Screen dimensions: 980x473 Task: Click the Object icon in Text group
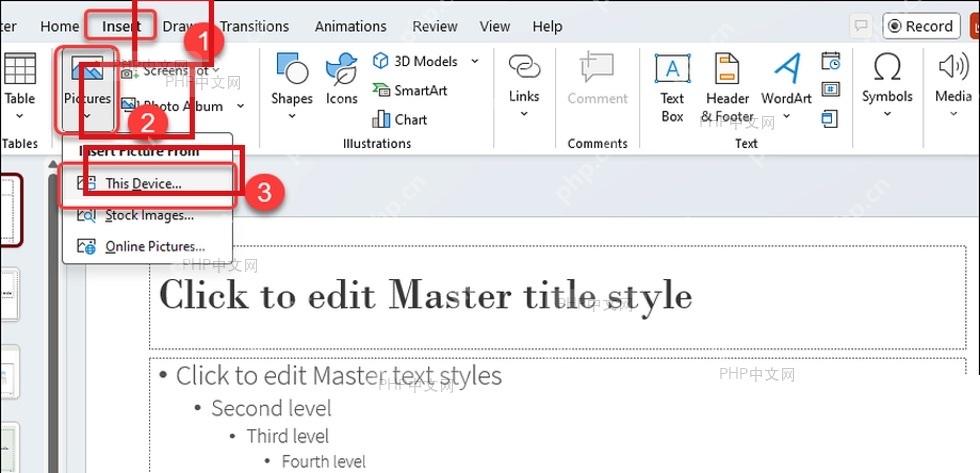(829, 118)
